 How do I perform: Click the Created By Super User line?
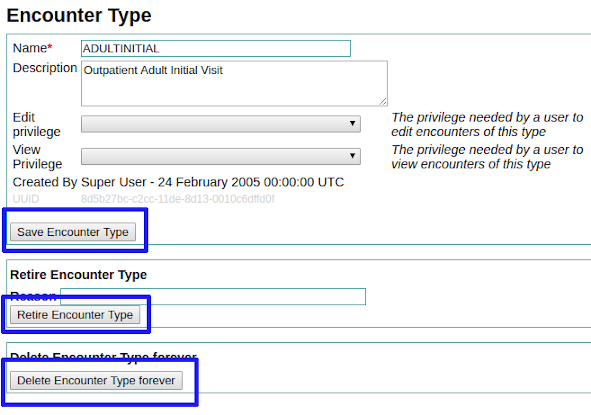pos(178,182)
